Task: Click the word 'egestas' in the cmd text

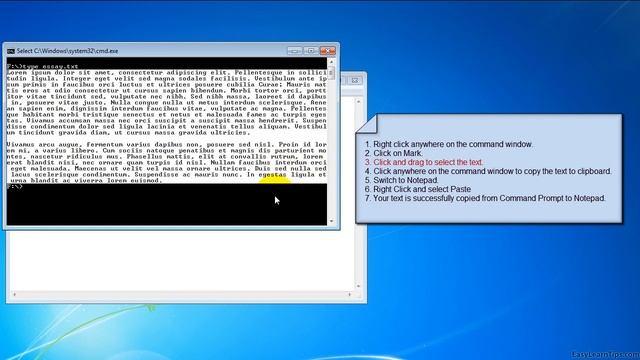Action: pos(272,175)
